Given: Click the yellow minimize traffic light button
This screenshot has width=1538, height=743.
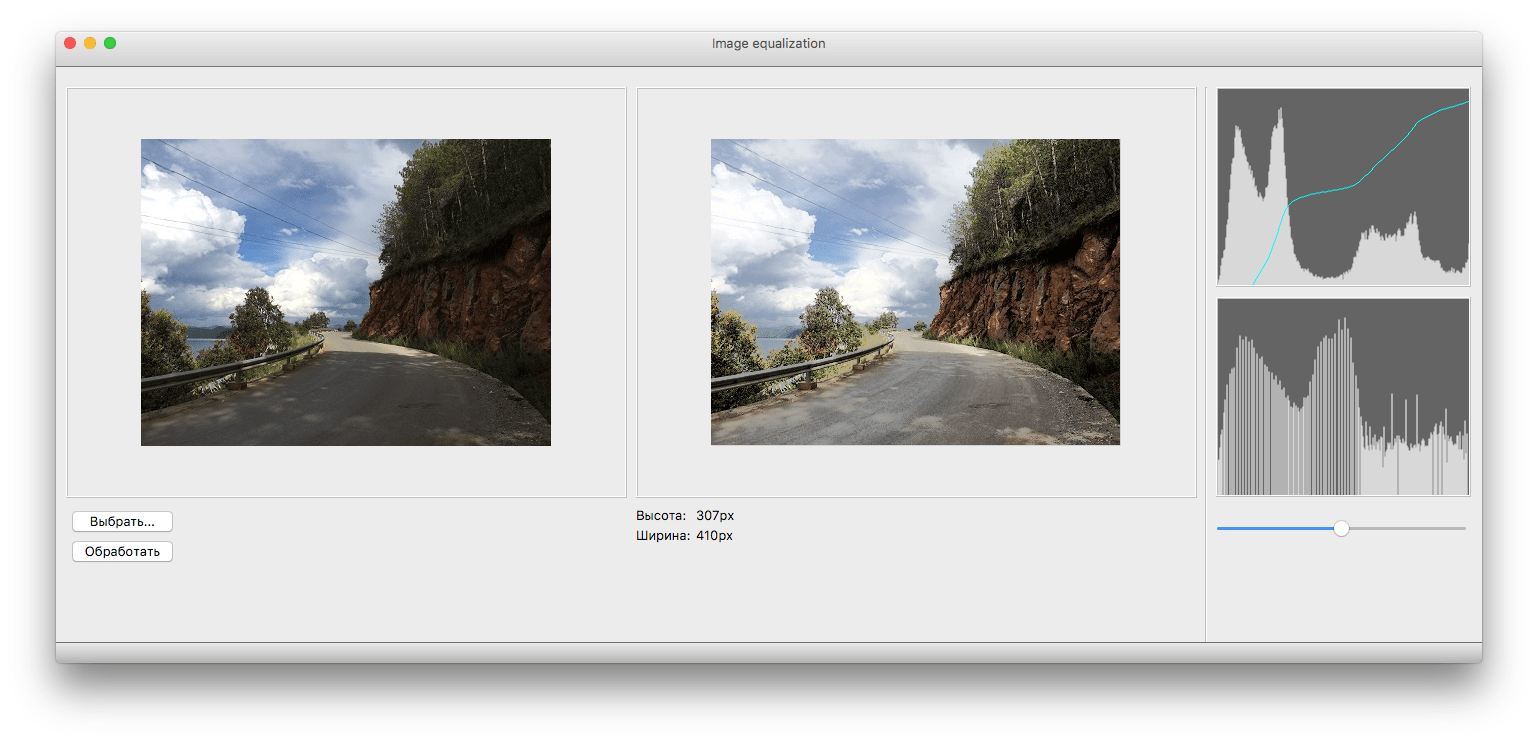Looking at the screenshot, I should [90, 43].
